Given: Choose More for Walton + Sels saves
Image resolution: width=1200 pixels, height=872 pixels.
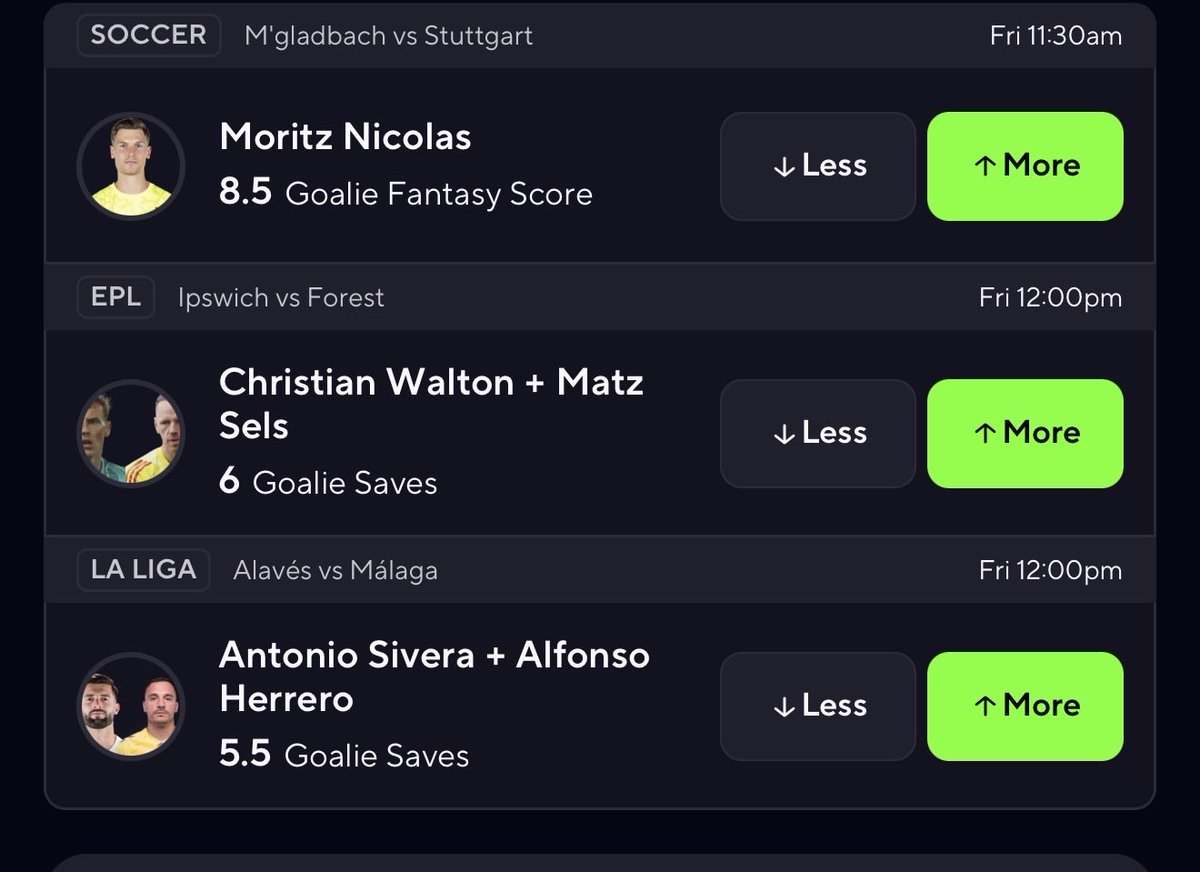Looking at the screenshot, I should 1025,433.
